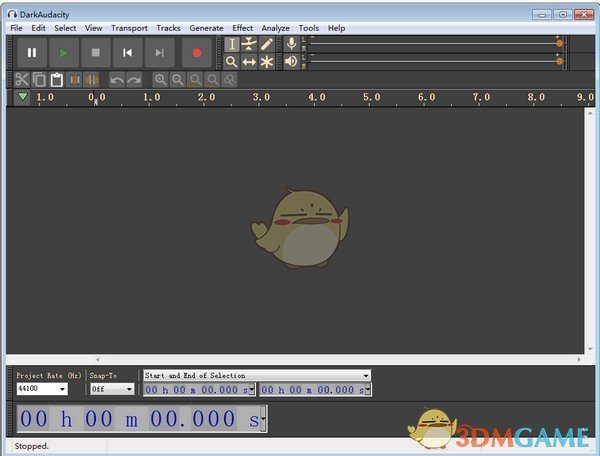Click the green triangle timeline options button
Screen dimensions: 600x456
[23, 97]
